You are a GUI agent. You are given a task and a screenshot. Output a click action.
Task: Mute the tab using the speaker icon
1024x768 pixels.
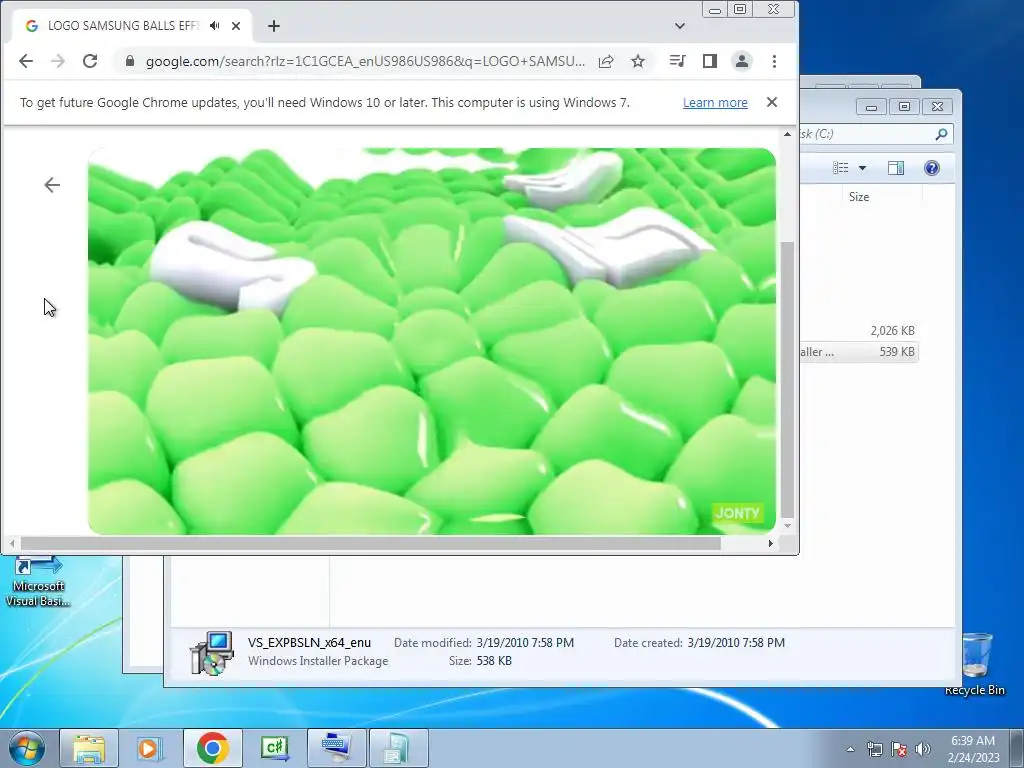click(215, 25)
